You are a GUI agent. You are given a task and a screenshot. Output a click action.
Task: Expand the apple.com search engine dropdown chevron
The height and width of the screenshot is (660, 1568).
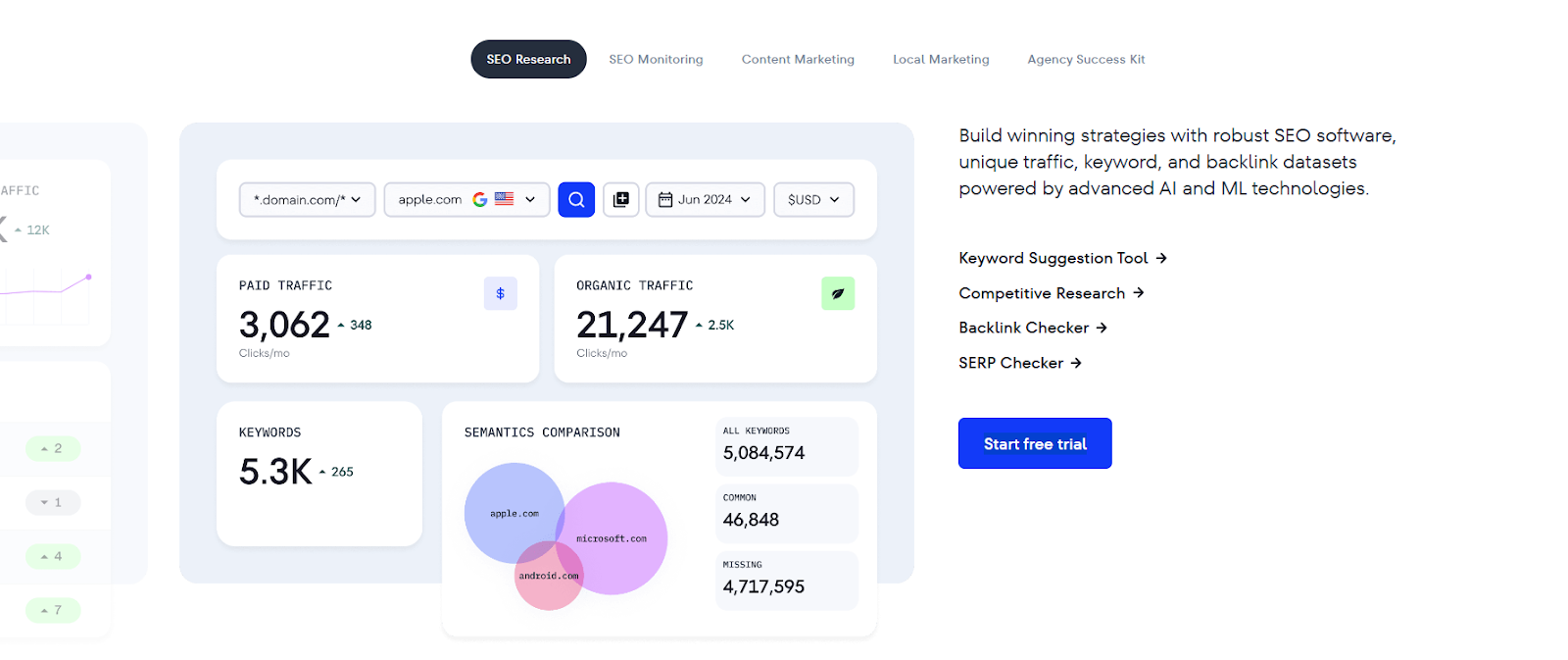tap(530, 199)
